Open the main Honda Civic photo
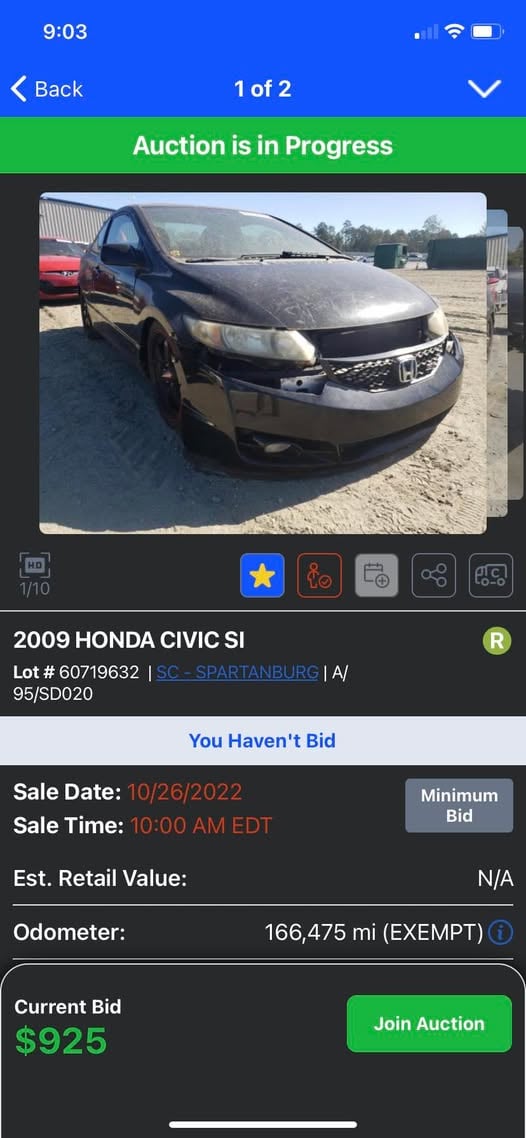 pyautogui.click(x=263, y=363)
